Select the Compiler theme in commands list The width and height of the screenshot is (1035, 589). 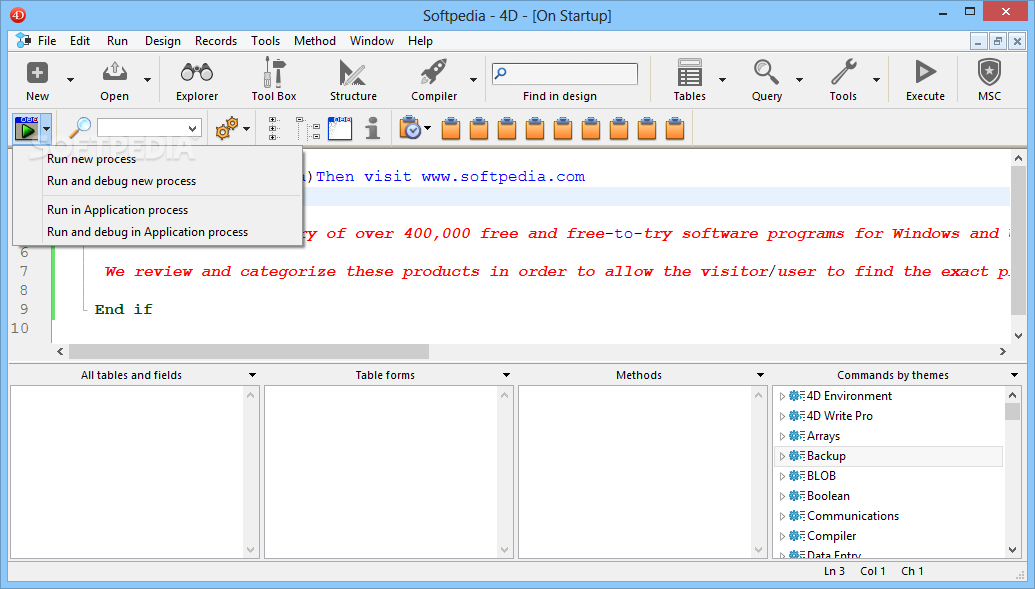[888, 536]
